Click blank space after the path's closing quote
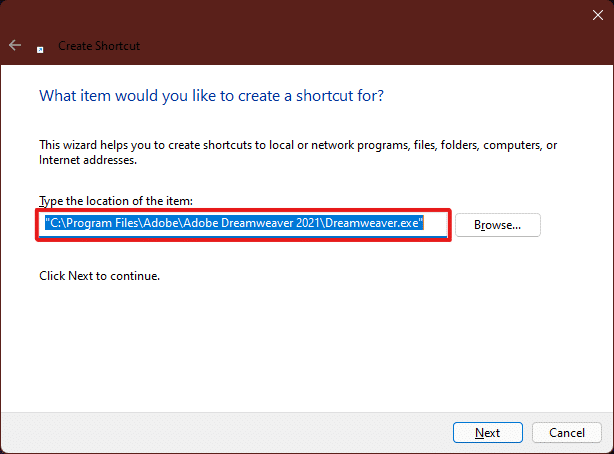 pyautogui.click(x=435, y=223)
